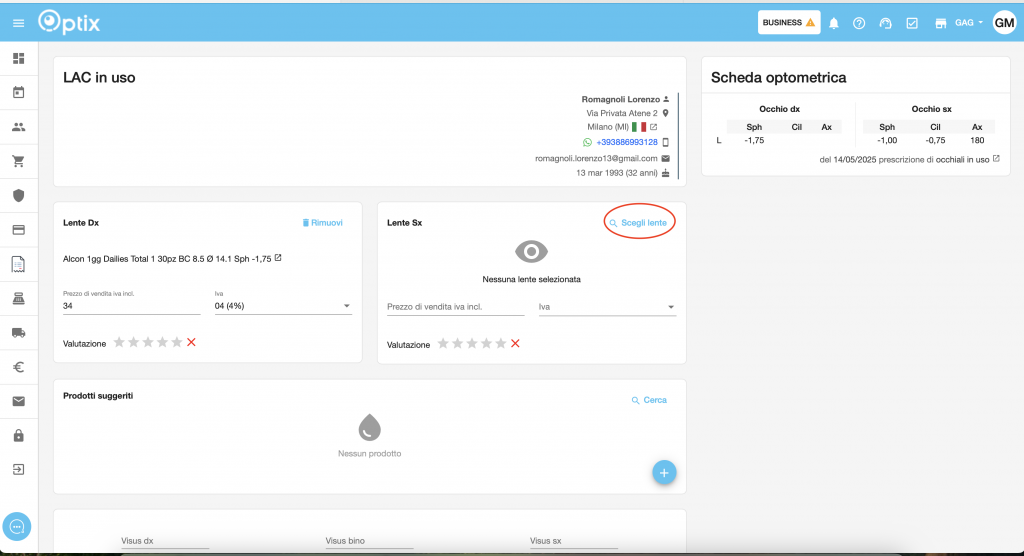Click the Lente Dx sale price field

coord(131,306)
